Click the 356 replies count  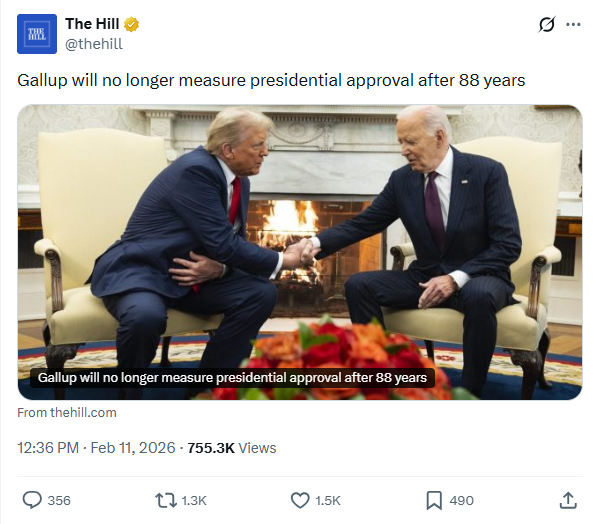click(x=59, y=501)
